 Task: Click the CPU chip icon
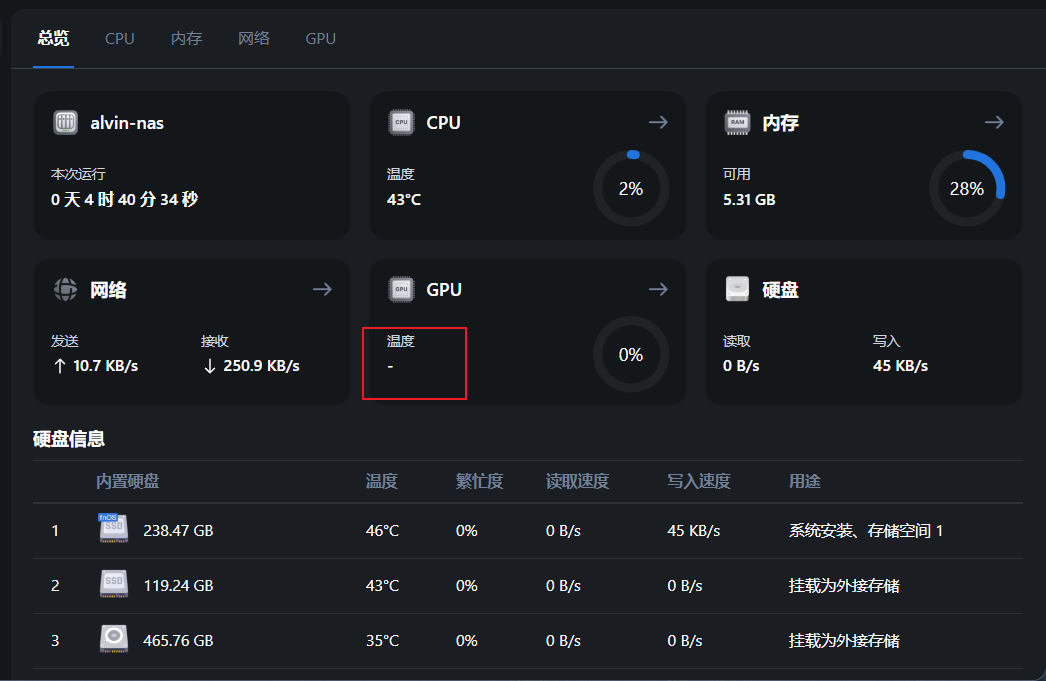[x=401, y=123]
